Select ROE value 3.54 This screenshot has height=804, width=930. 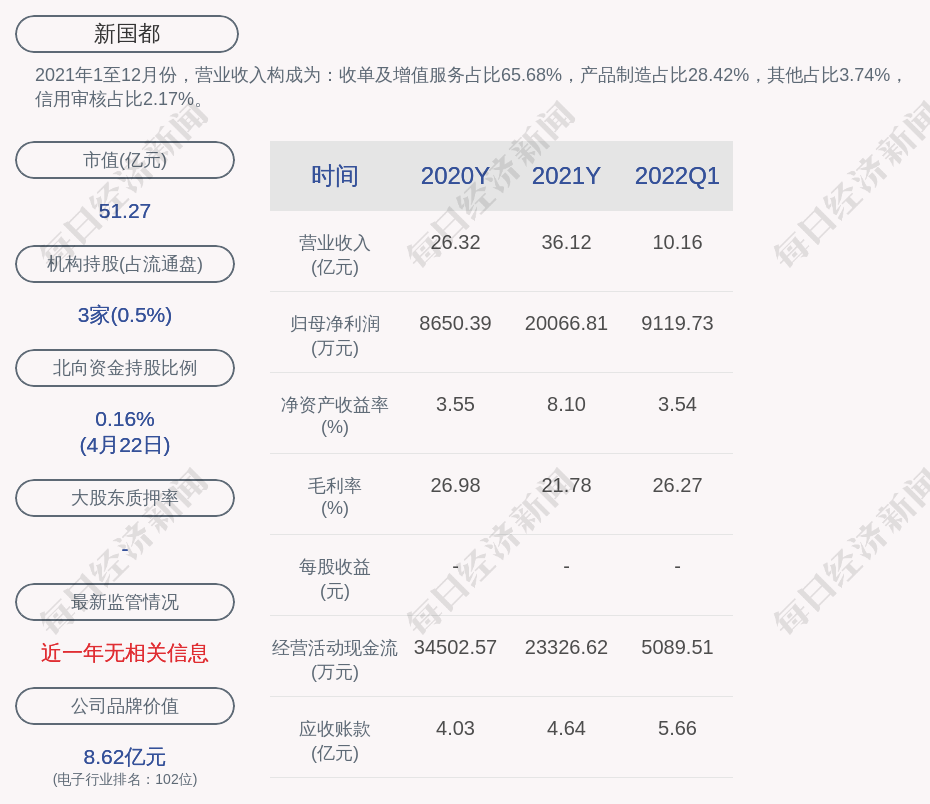pyautogui.click(x=677, y=404)
